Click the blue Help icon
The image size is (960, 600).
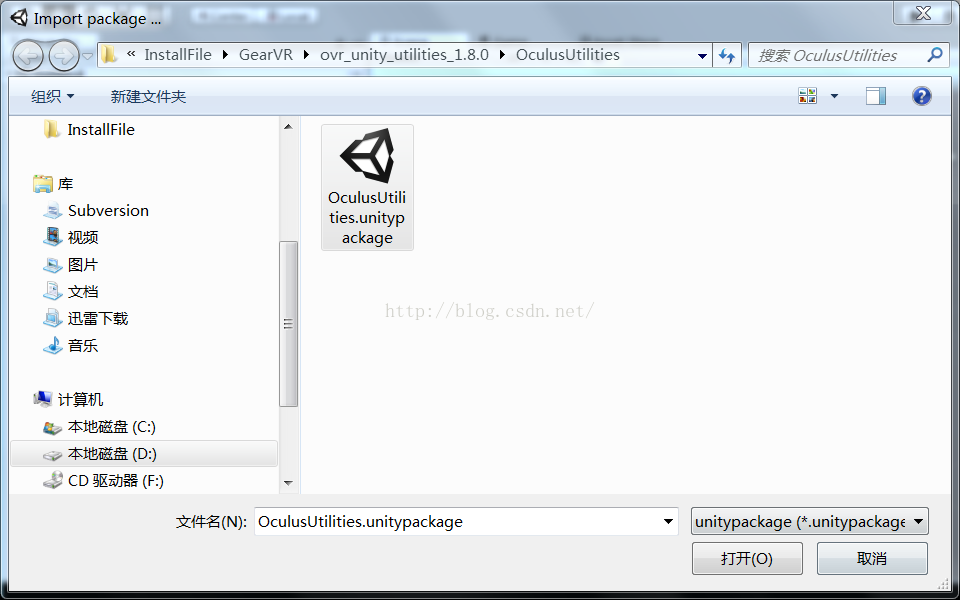921,96
